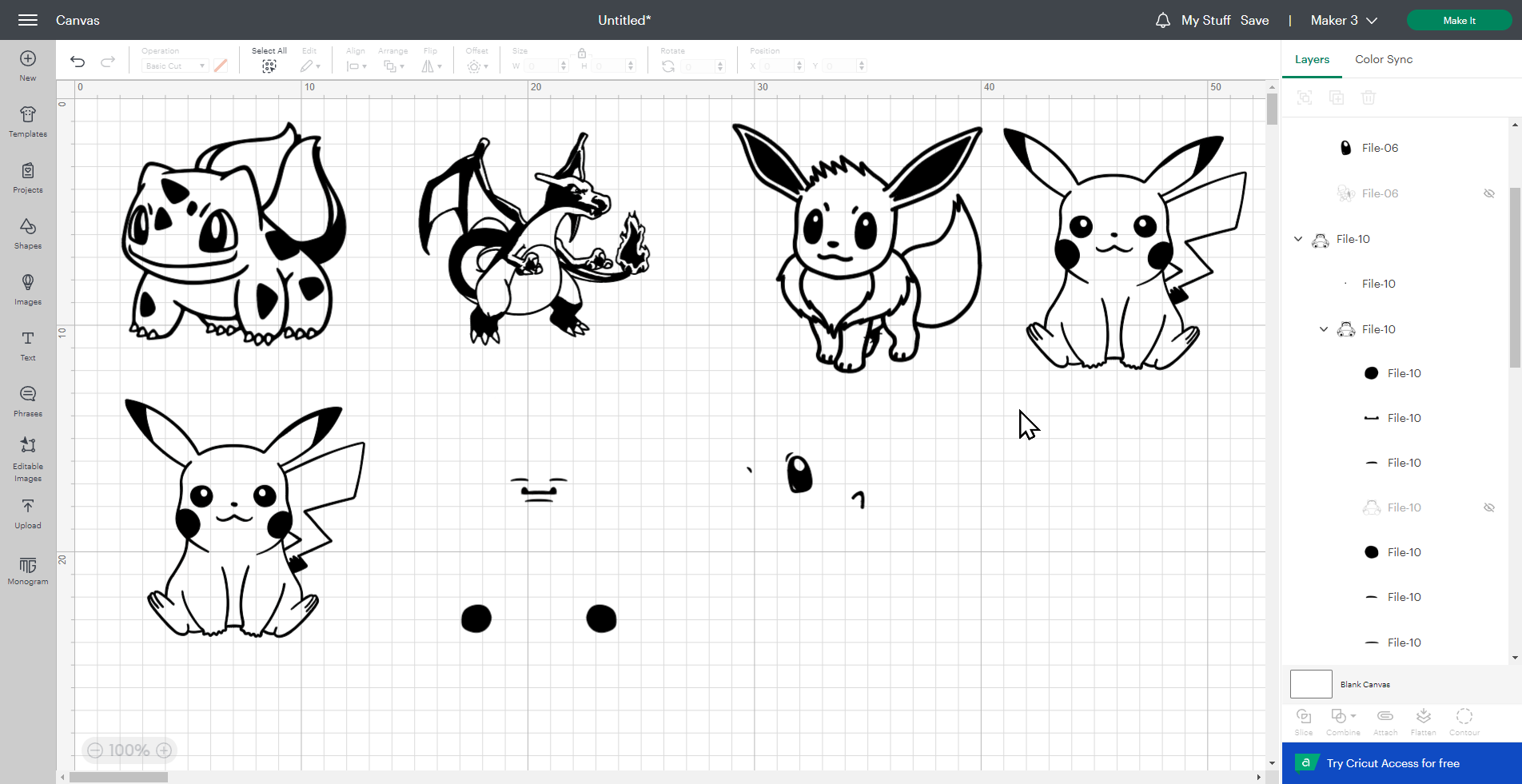This screenshot has width=1522, height=784.
Task: Open the Upload panel
Action: [28, 513]
